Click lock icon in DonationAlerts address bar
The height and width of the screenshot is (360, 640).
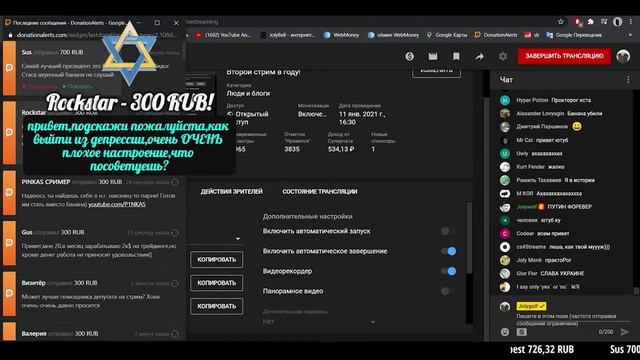point(11,35)
